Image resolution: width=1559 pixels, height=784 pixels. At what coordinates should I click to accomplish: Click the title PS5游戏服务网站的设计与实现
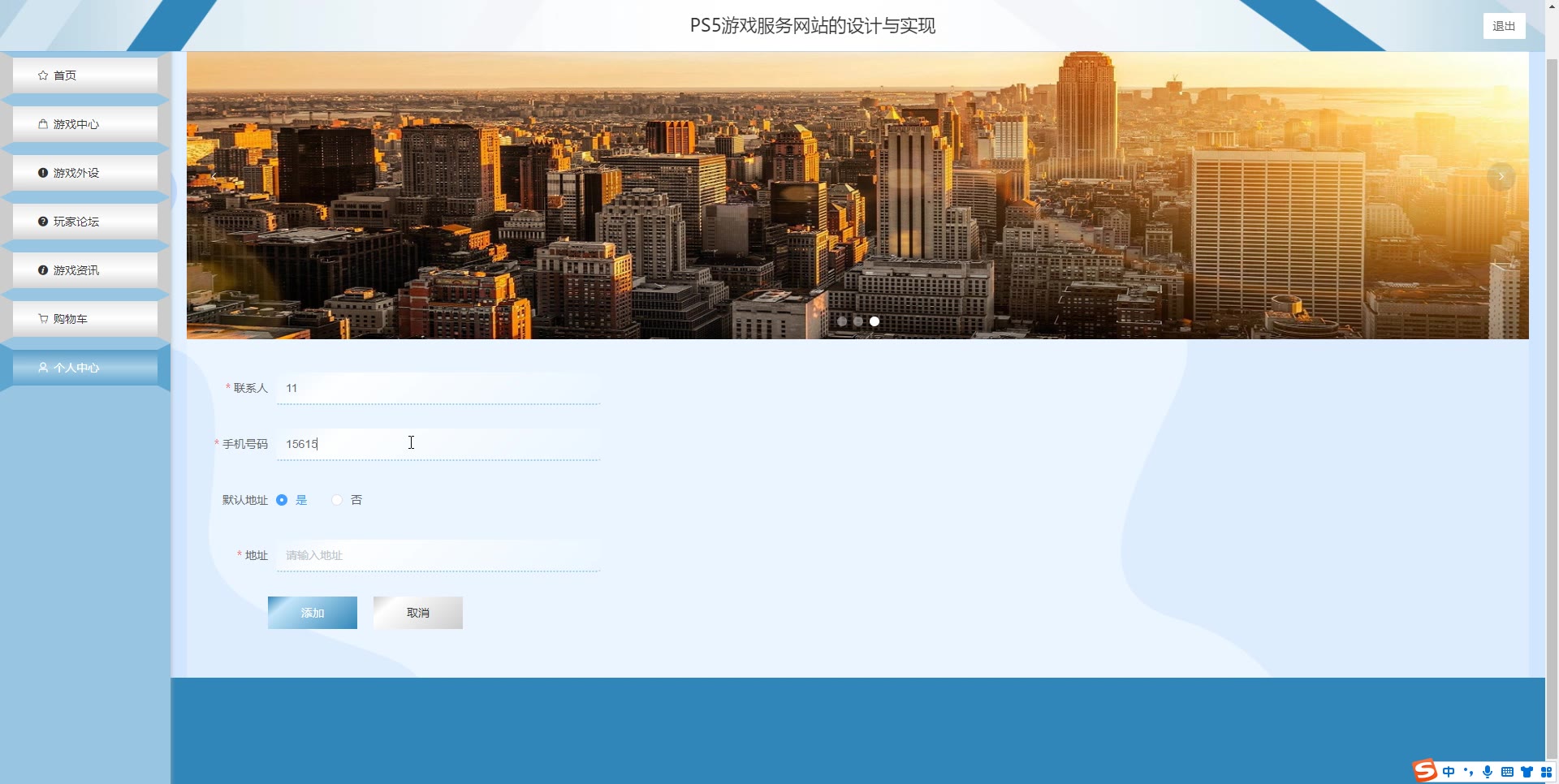813,26
